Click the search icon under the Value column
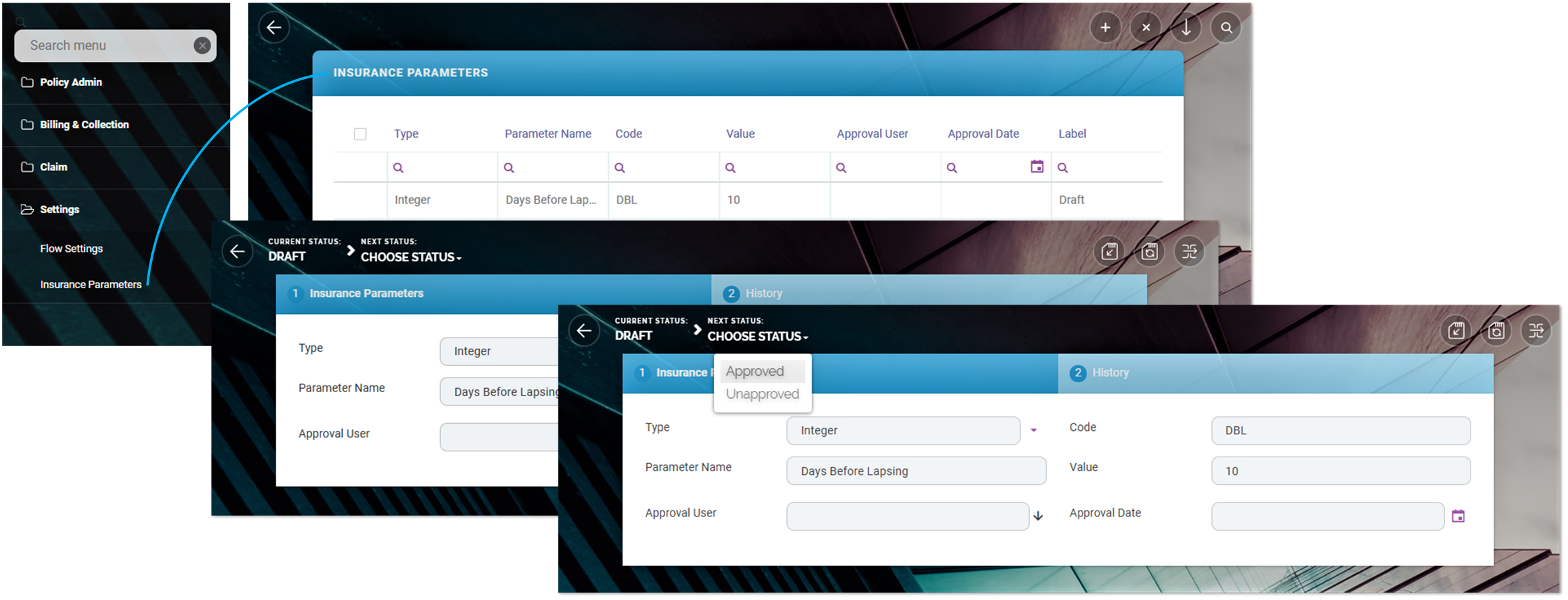The height and width of the screenshot is (600, 1568). pos(730,168)
